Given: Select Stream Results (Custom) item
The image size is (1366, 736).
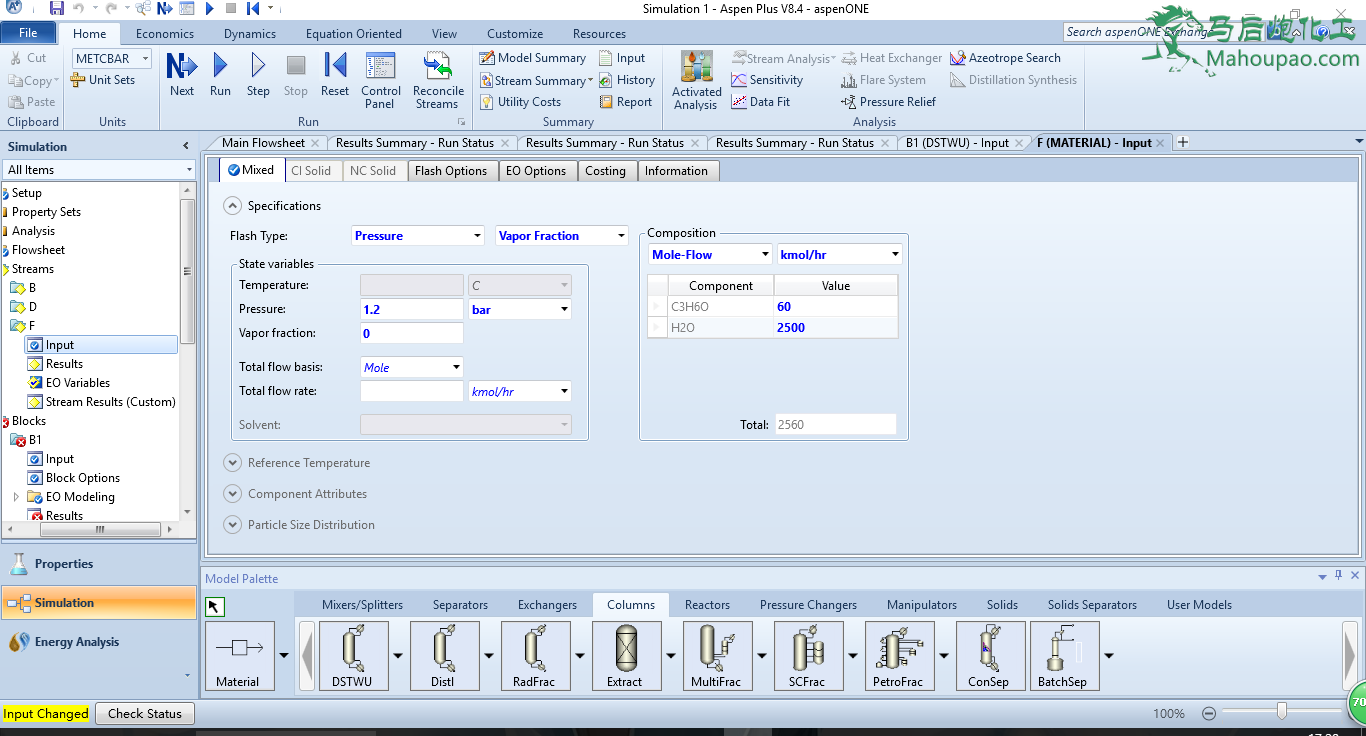Looking at the screenshot, I should point(102,402).
